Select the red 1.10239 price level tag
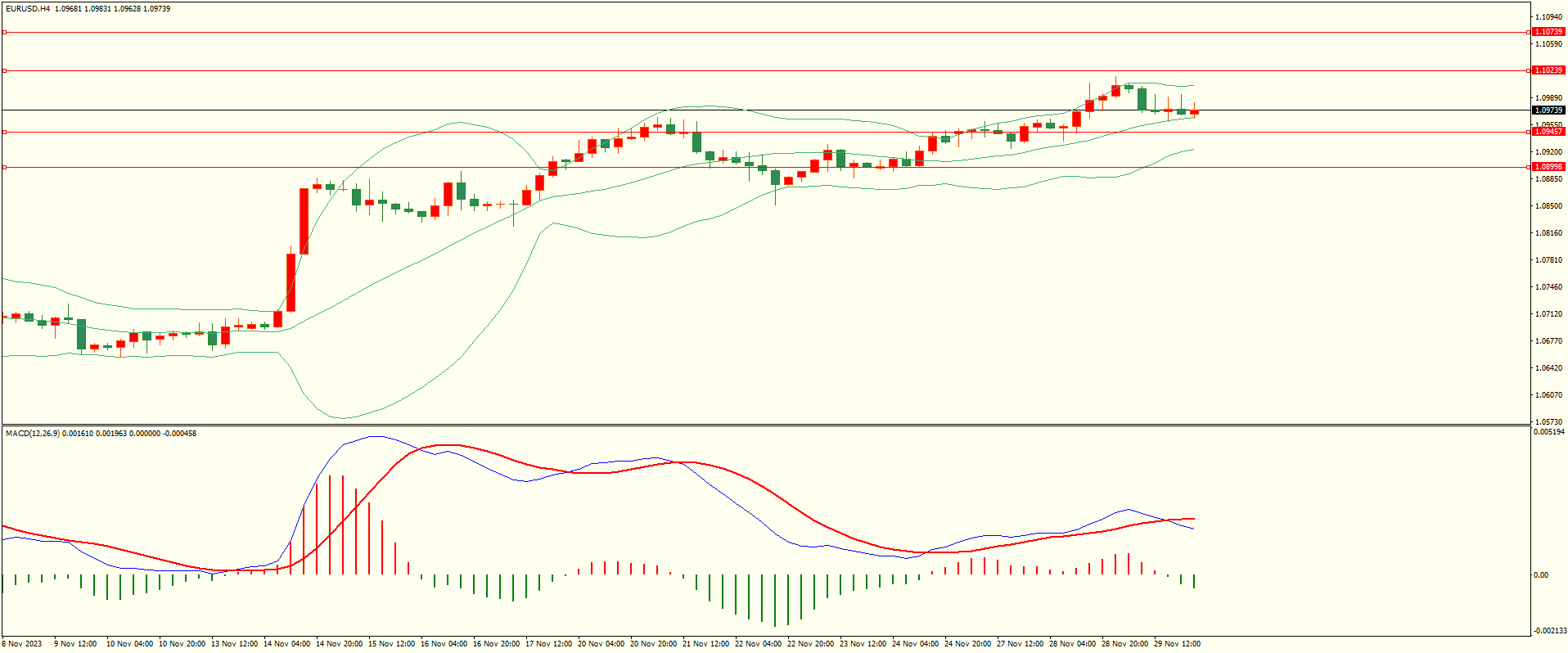 (x=1548, y=70)
